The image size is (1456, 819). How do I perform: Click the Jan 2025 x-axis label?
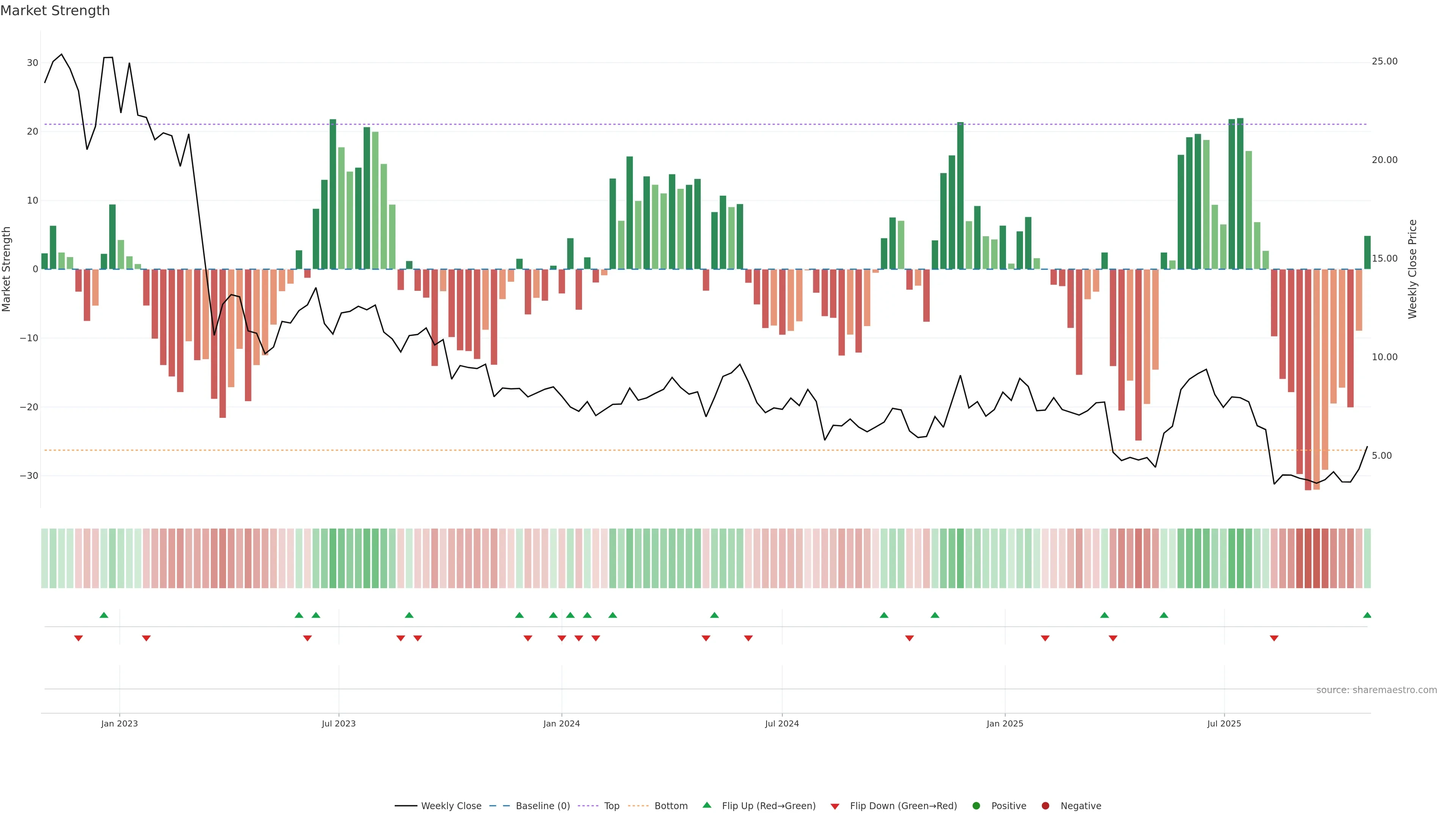coord(1004,723)
